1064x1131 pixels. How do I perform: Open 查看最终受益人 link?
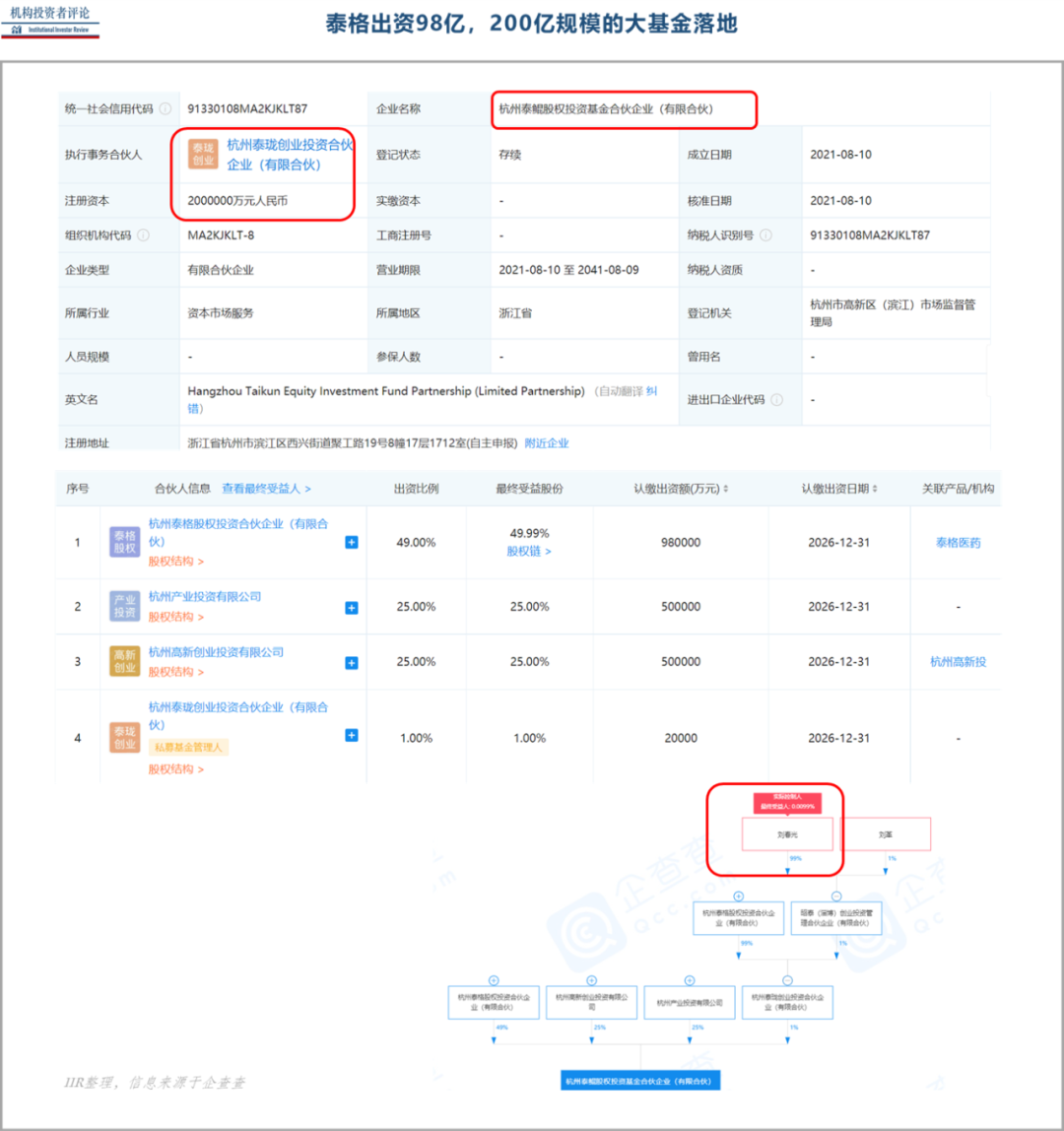tap(266, 489)
